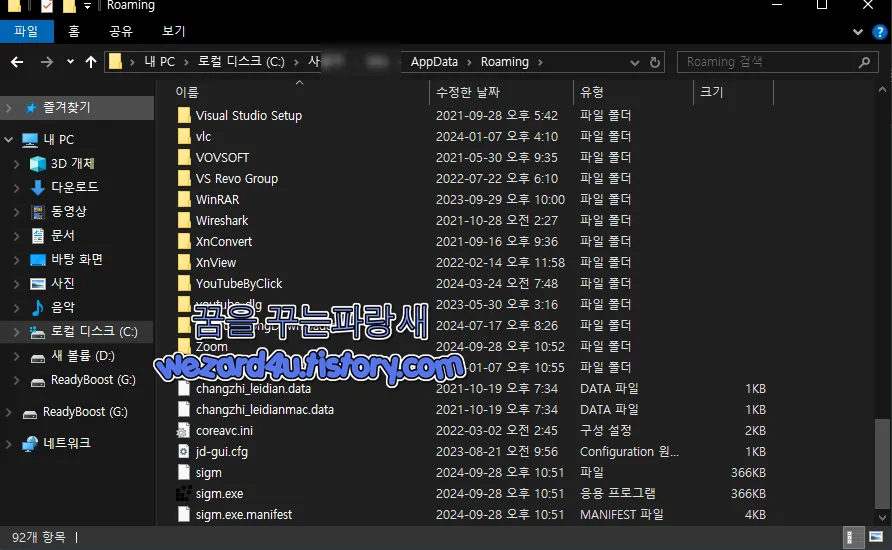Select 3D 개체 icon in sidebar
The width and height of the screenshot is (892, 550).
coord(38,164)
